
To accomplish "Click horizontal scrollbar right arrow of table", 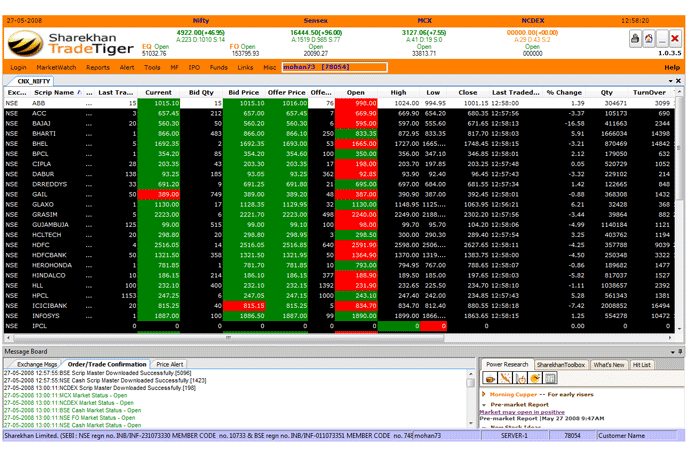I will pyautogui.click(x=671, y=338).
